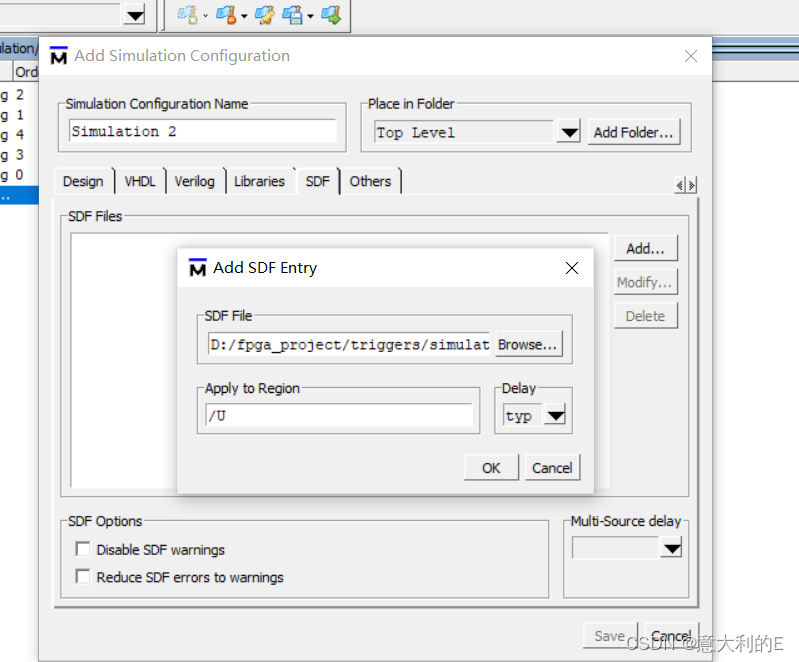Click the toolbar bookmark icon with orange minus
The height and width of the screenshot is (662, 799).
coord(226,15)
